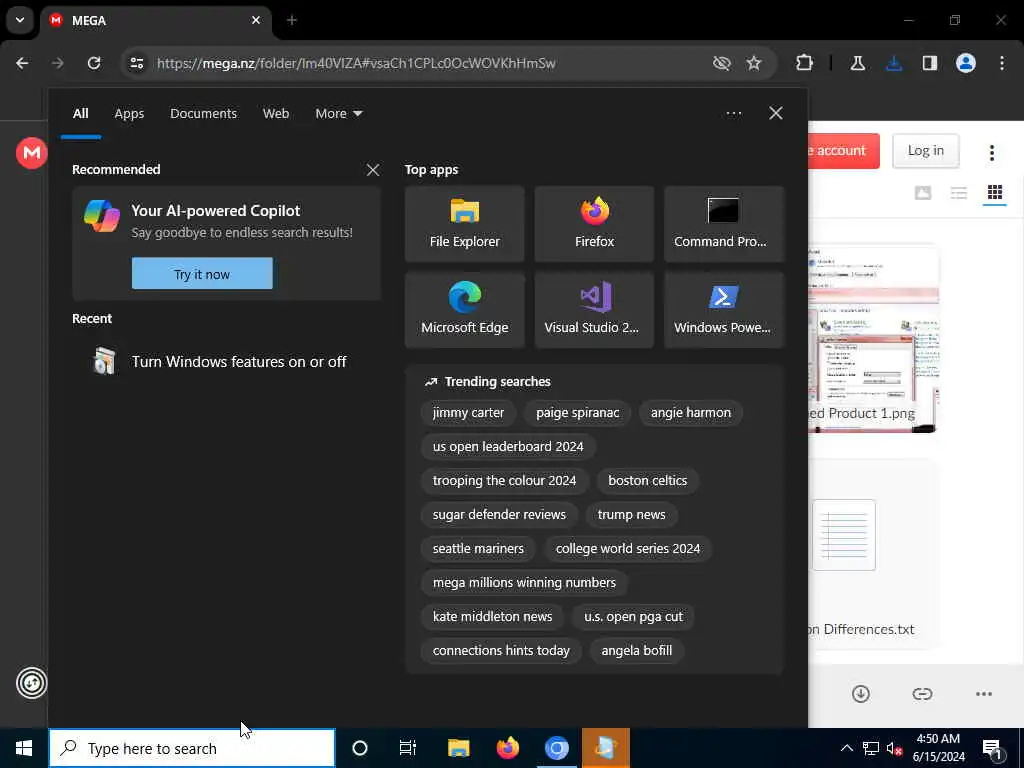Bookmark this page with the star
This screenshot has width=1024, height=768.
coord(754,63)
